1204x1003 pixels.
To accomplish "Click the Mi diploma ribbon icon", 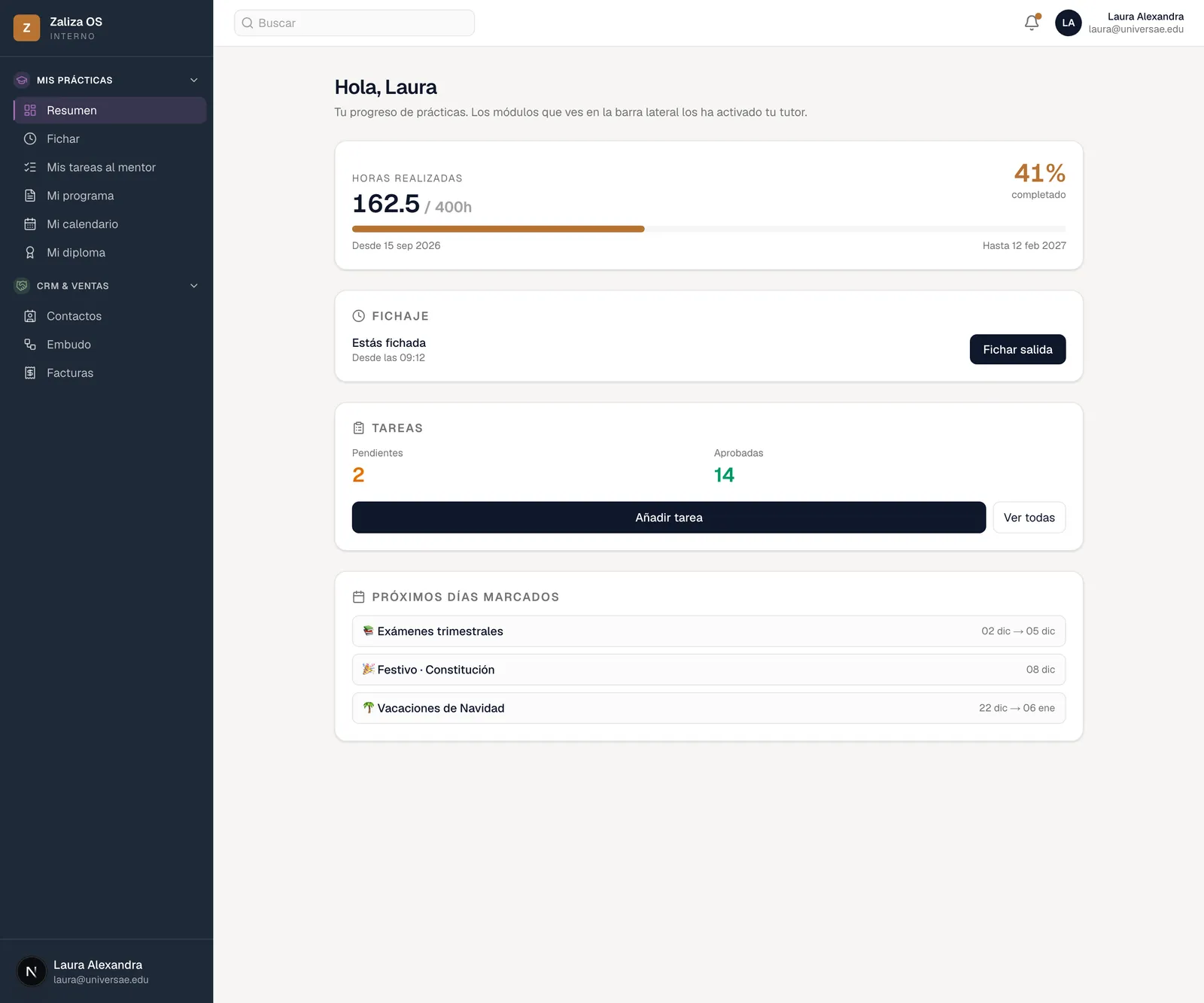I will 30,253.
